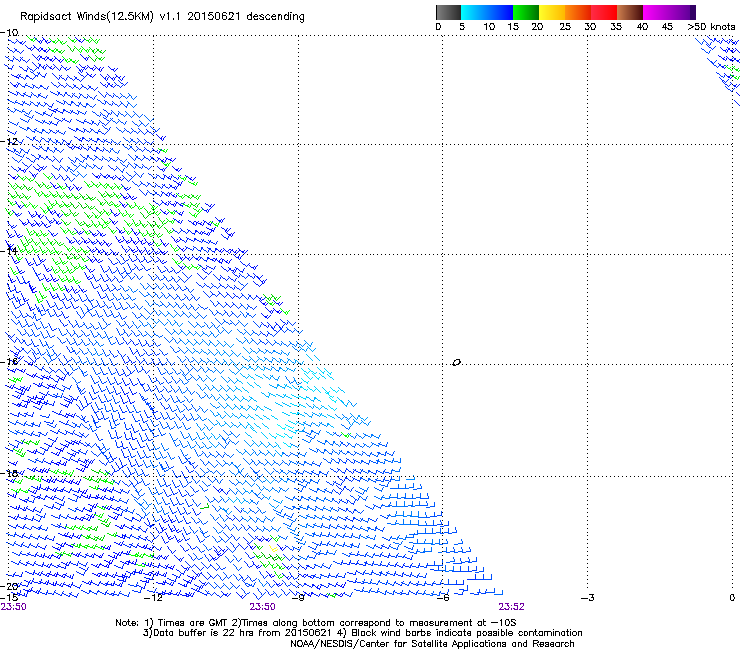Click the green 15-20 knots color segment

click(x=526, y=12)
